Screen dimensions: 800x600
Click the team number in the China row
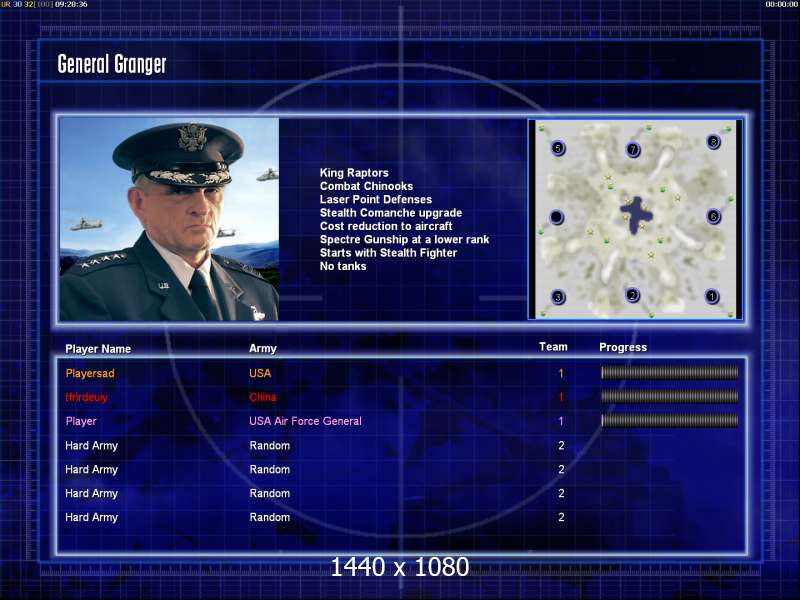(561, 397)
